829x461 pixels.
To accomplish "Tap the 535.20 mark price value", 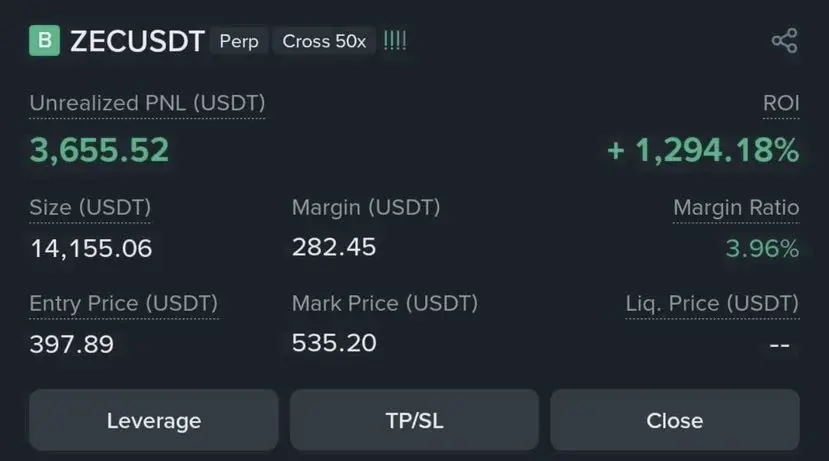I will coord(334,343).
